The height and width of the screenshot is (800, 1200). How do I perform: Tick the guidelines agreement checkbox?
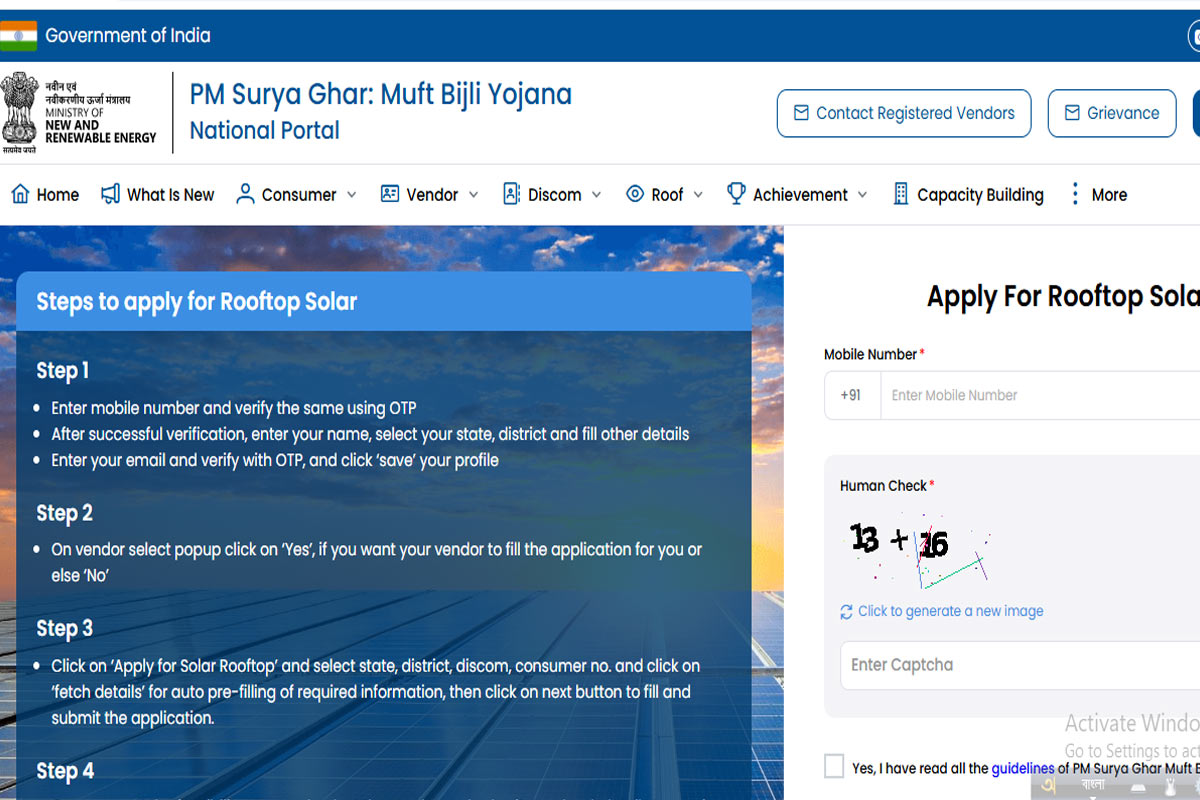834,766
